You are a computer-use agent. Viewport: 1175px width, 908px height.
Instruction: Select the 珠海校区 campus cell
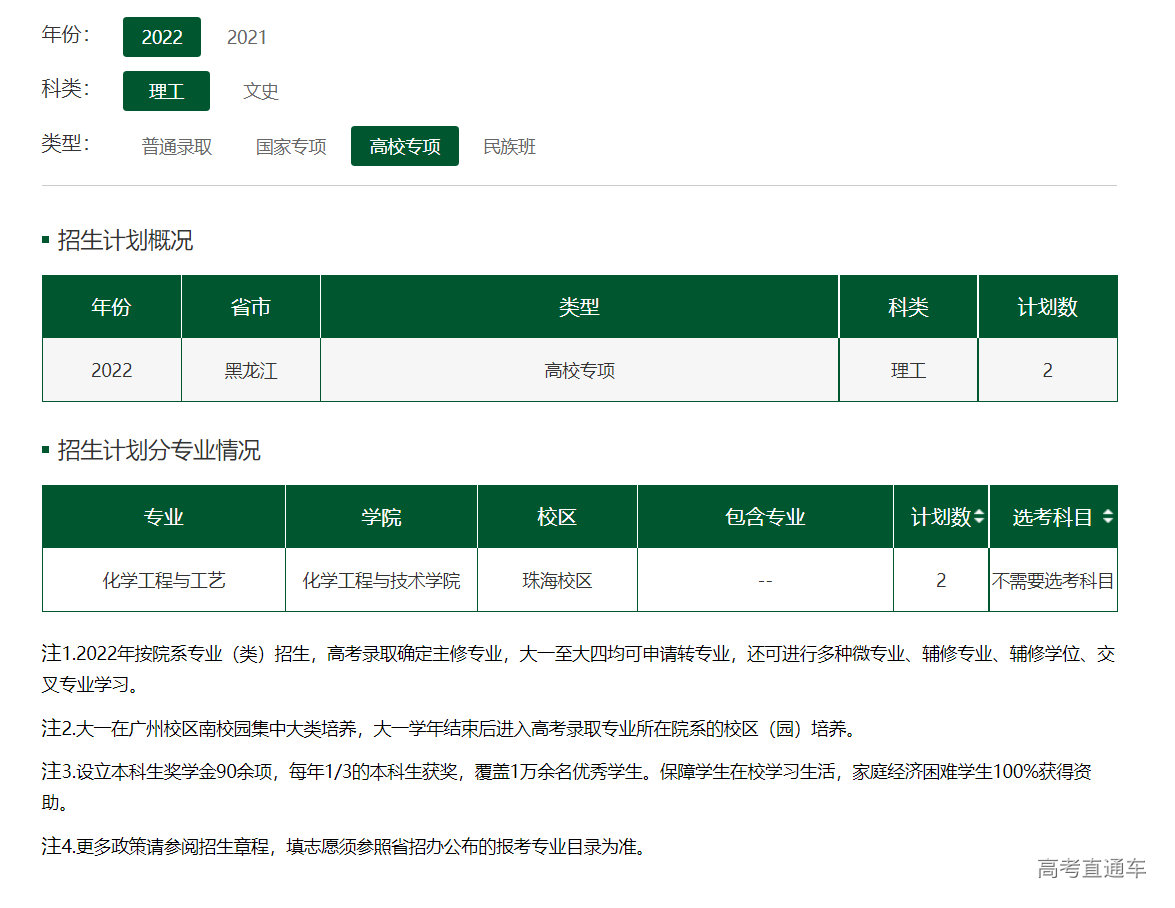(557, 580)
